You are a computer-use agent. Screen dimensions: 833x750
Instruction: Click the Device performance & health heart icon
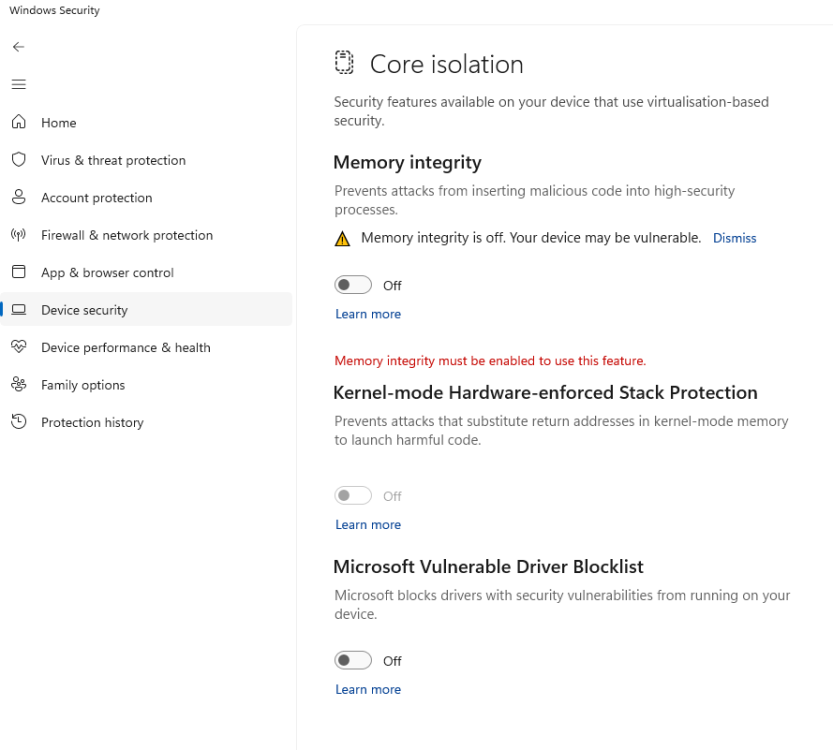18,347
